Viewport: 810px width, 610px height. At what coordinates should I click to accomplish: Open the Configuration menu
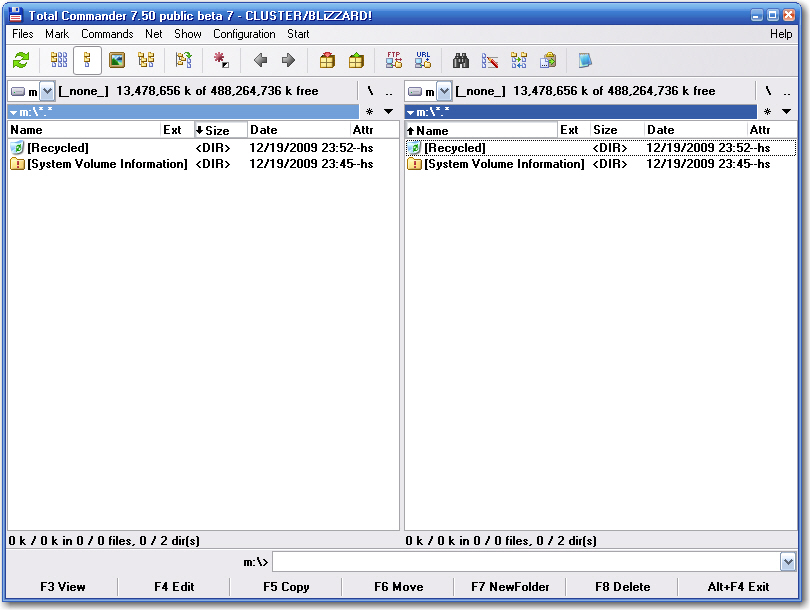[244, 34]
